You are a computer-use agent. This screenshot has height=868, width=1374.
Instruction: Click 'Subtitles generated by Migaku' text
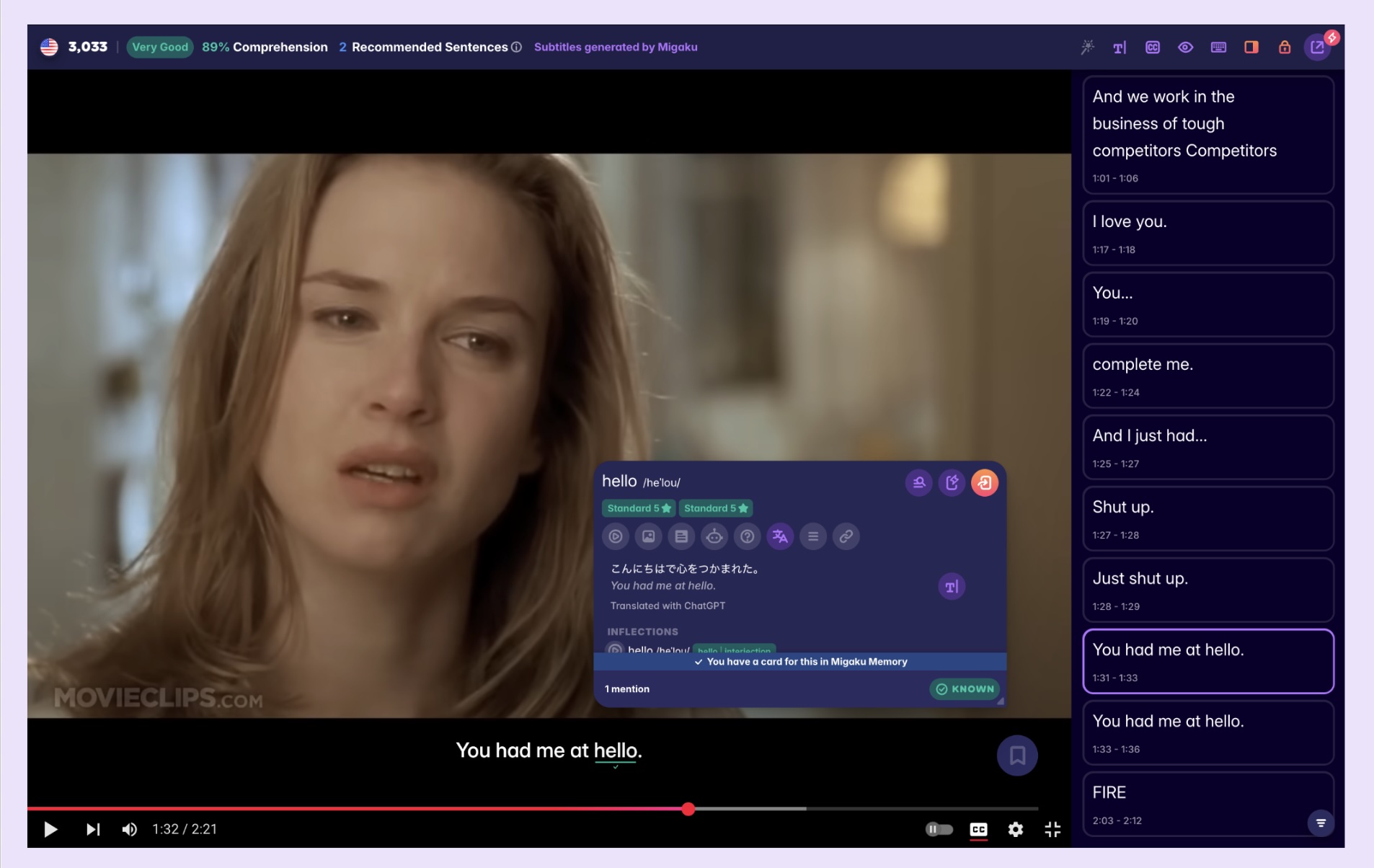(x=616, y=47)
